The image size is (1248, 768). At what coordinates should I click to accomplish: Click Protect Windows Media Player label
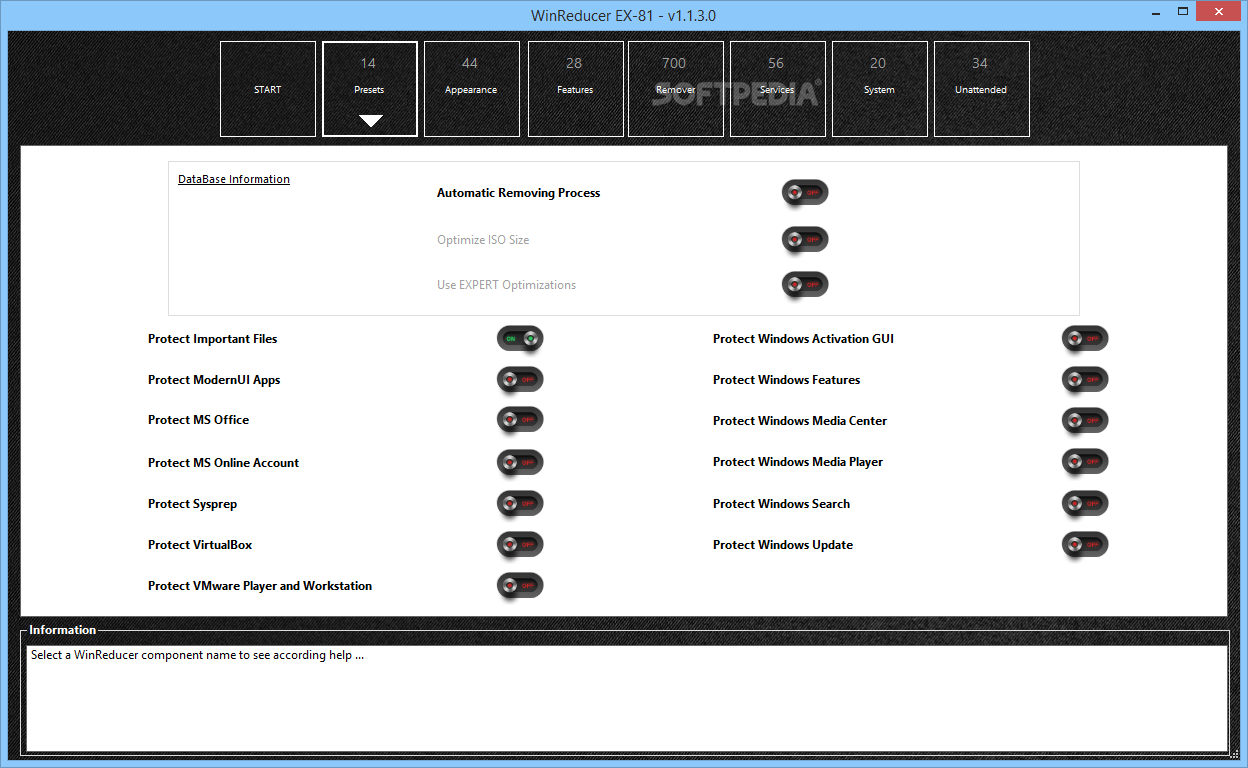[798, 462]
